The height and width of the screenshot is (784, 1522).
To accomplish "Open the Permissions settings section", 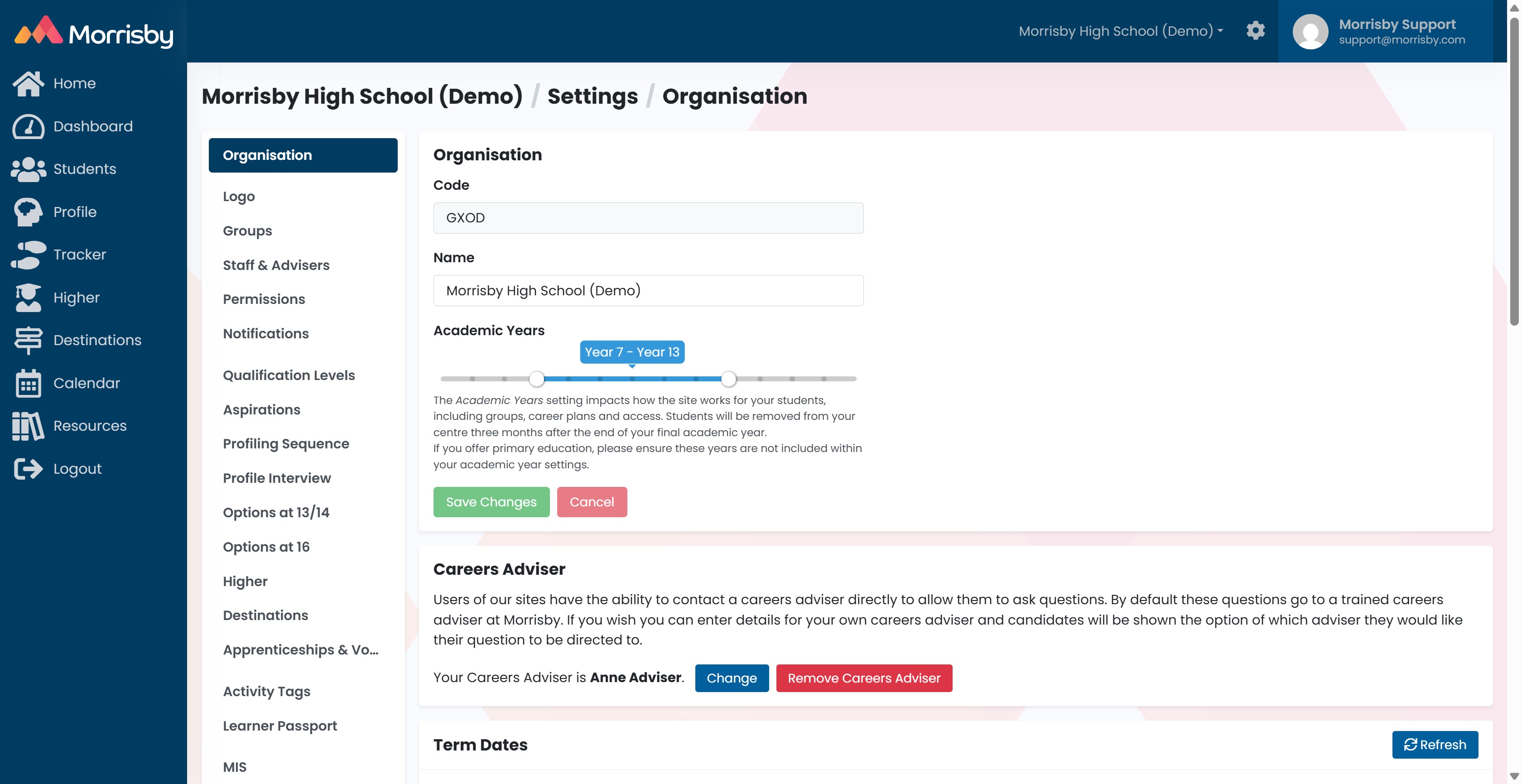I will [x=264, y=299].
